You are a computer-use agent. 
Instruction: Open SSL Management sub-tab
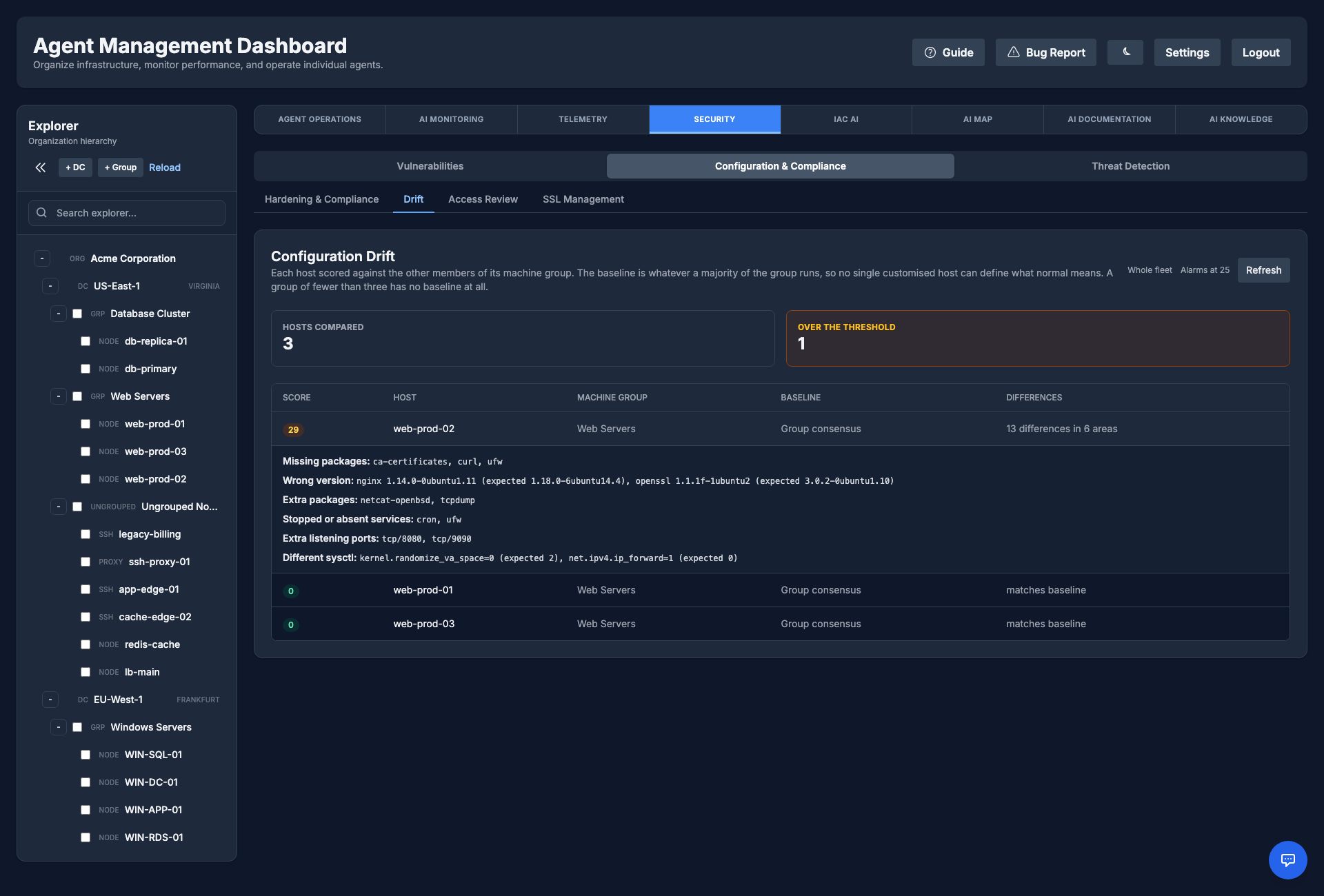[583, 199]
